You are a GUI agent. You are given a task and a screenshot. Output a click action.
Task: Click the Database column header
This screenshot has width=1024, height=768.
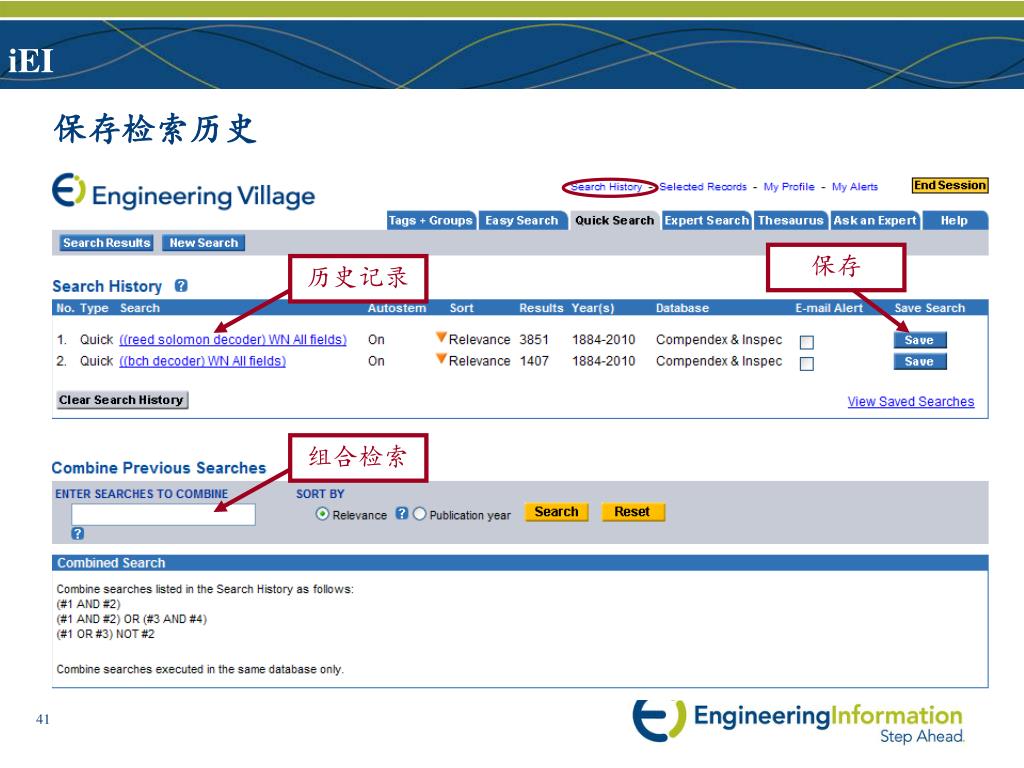click(x=682, y=308)
